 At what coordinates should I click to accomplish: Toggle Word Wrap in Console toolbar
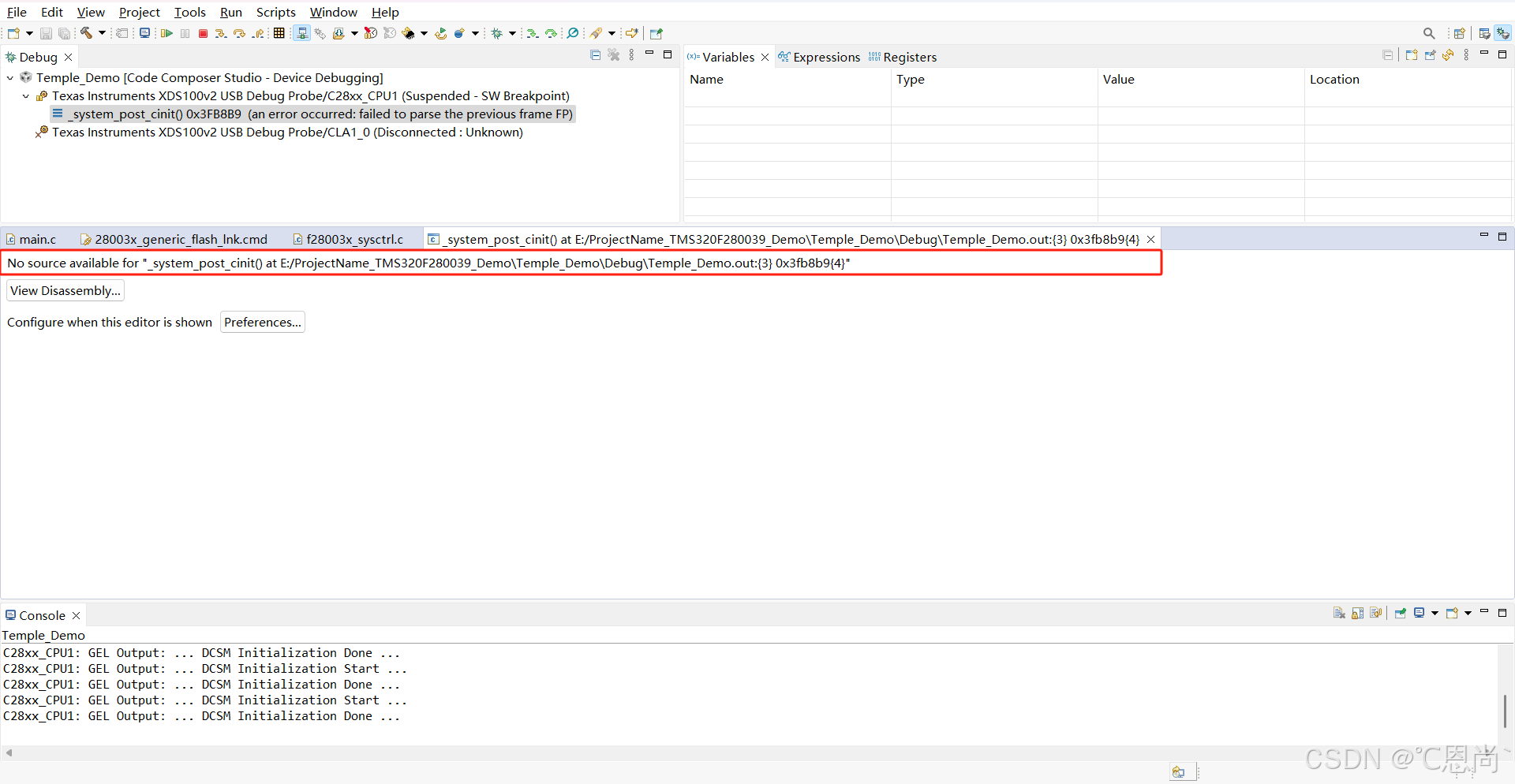(1376, 613)
